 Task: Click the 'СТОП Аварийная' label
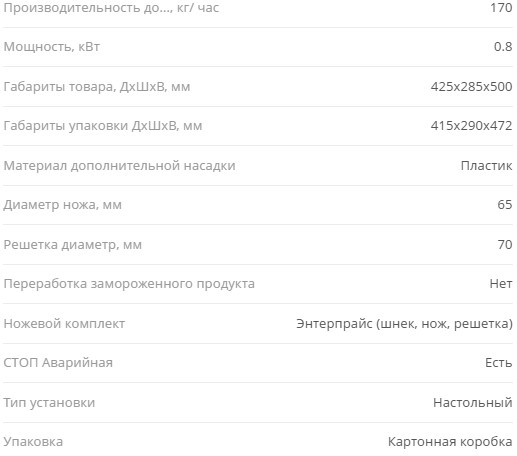pos(58,363)
